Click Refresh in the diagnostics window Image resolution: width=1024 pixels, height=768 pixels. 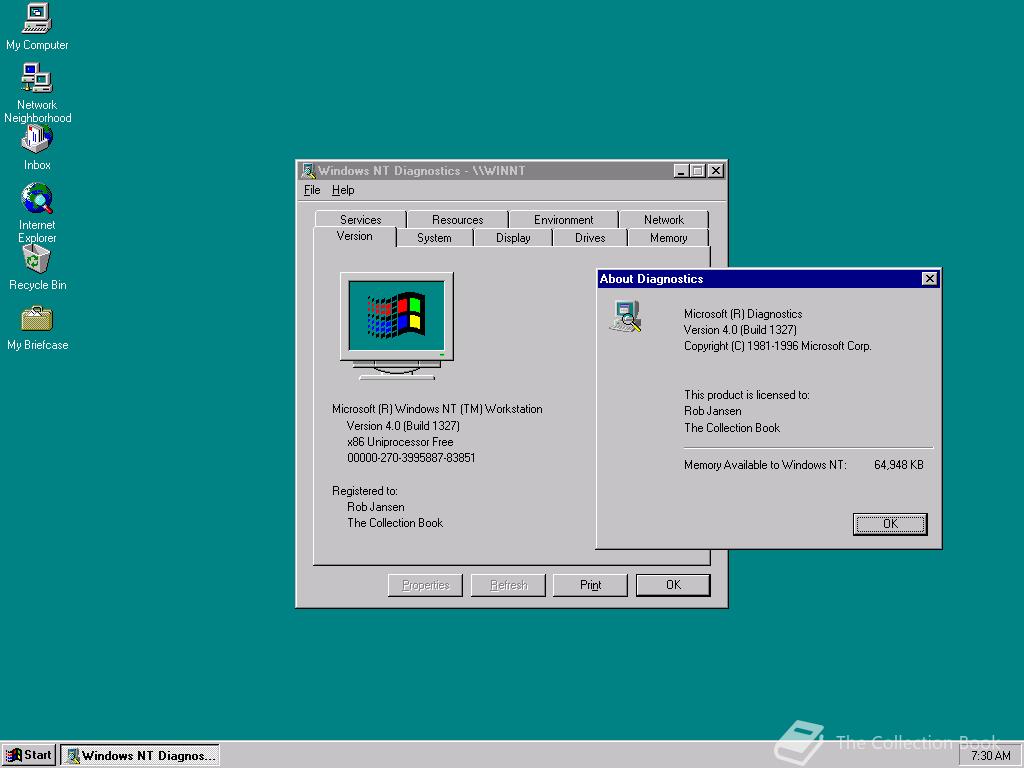(x=508, y=584)
